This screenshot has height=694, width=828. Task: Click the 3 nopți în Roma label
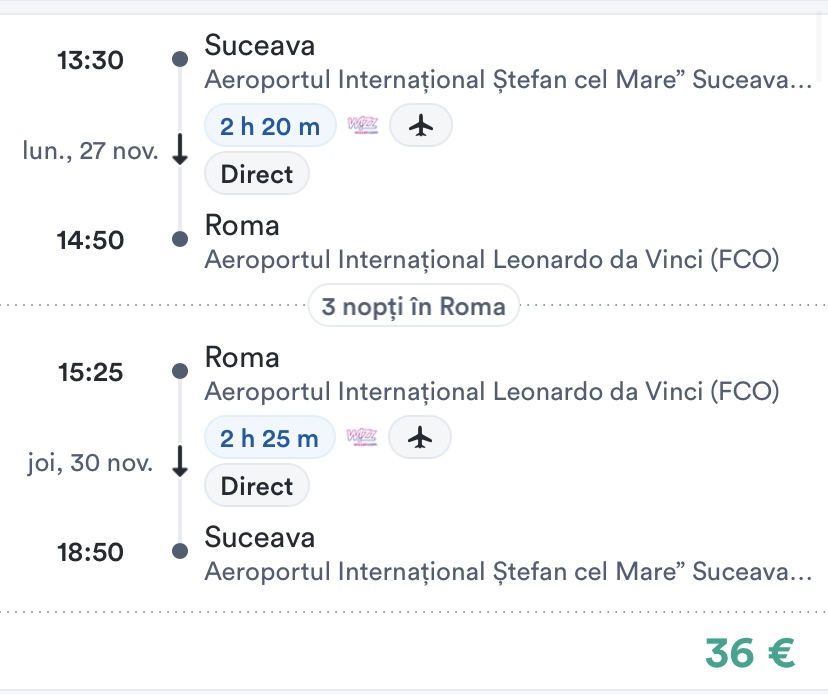[x=413, y=306]
